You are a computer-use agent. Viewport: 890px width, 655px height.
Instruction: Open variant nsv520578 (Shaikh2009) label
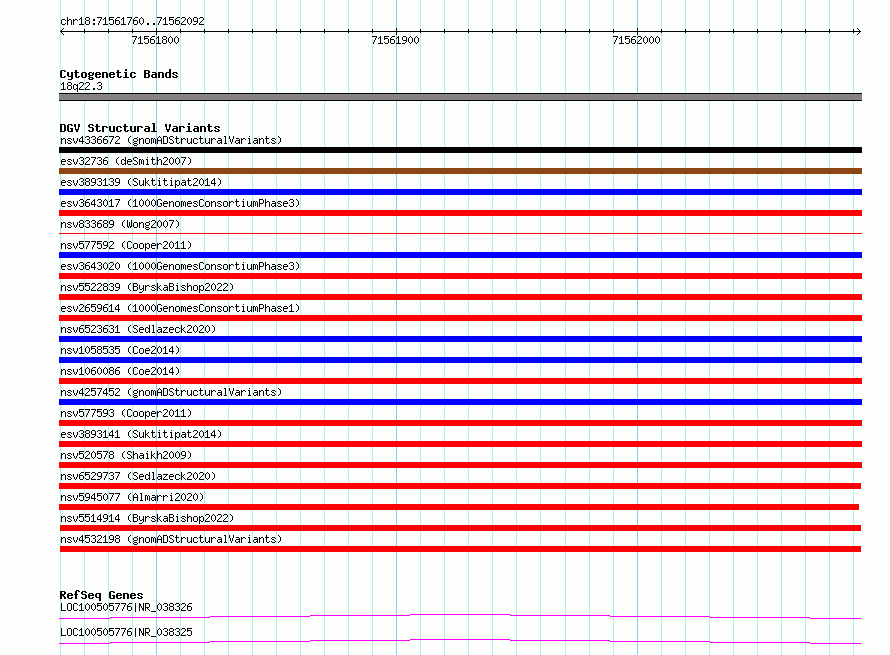pos(126,455)
